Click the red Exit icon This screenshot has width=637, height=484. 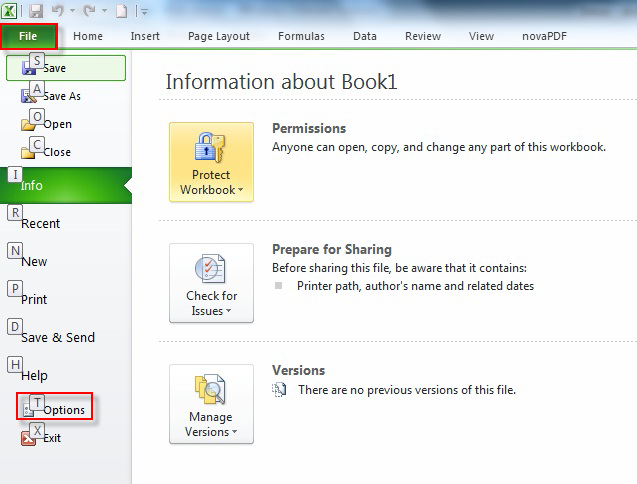pyautogui.click(x=28, y=438)
